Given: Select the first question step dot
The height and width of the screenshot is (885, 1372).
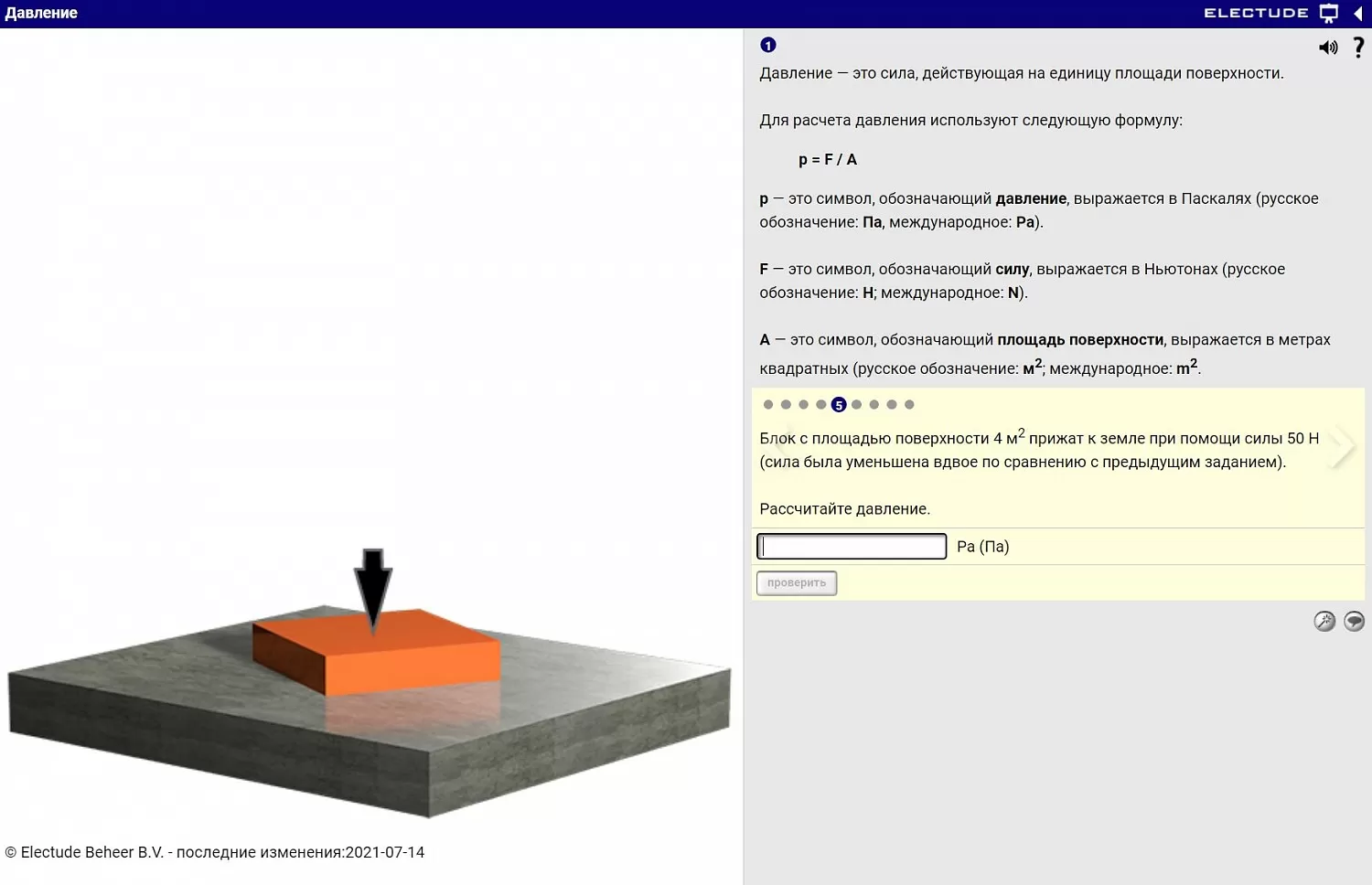Looking at the screenshot, I should [768, 405].
